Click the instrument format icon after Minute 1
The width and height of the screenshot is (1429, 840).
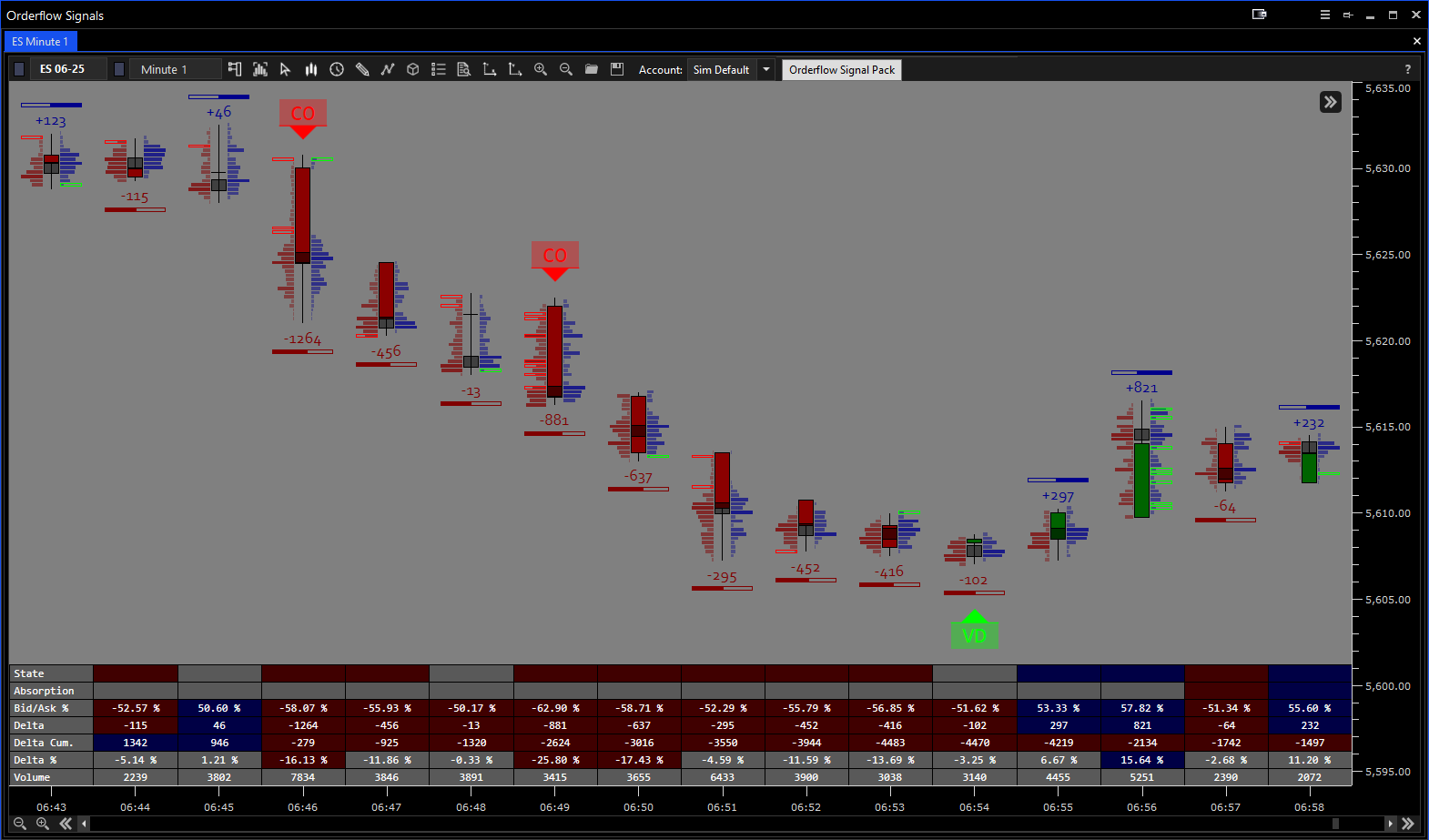pyautogui.click(x=235, y=69)
